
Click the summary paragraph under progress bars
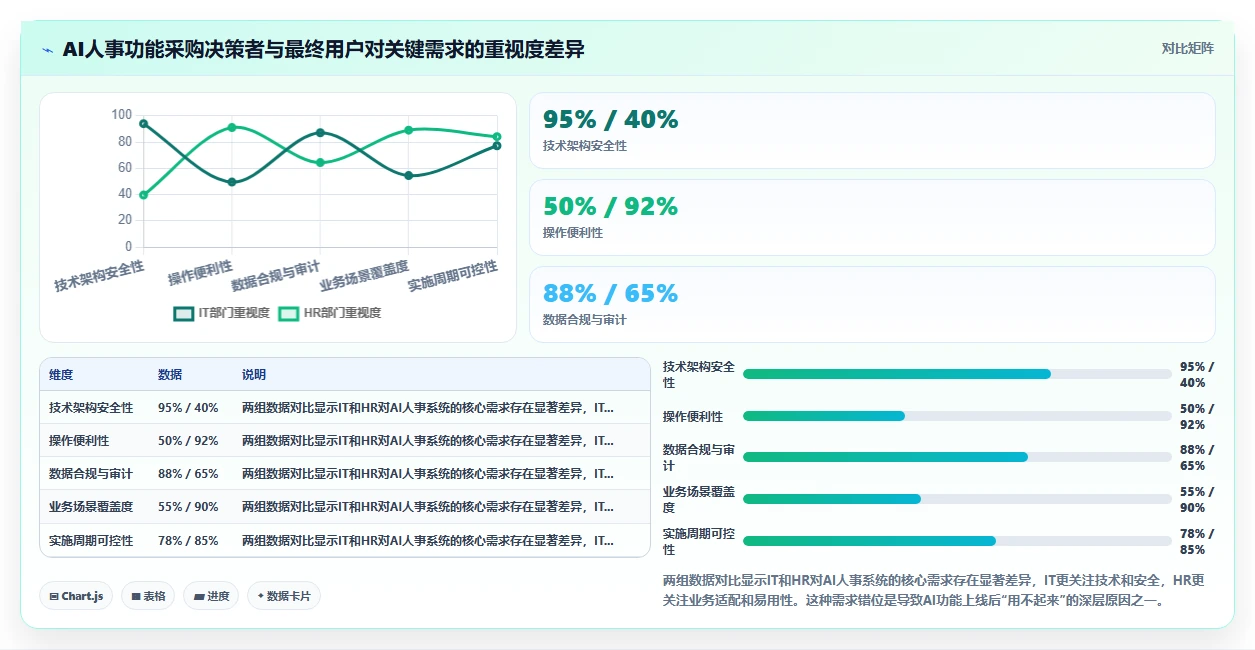tap(934, 591)
